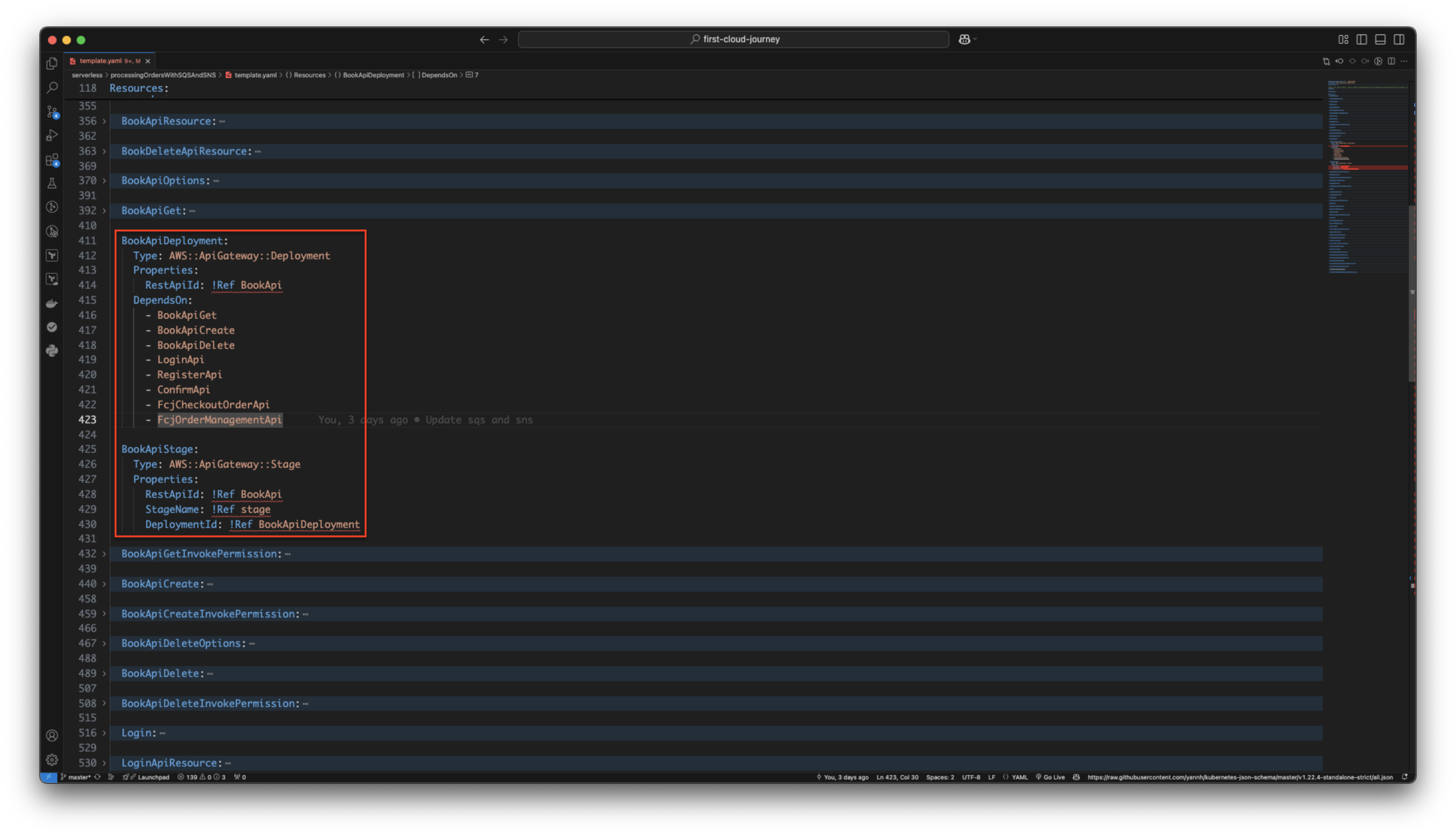Click the remote window icon in status bar
Image resolution: width=1456 pixels, height=836 pixels.
[x=49, y=777]
